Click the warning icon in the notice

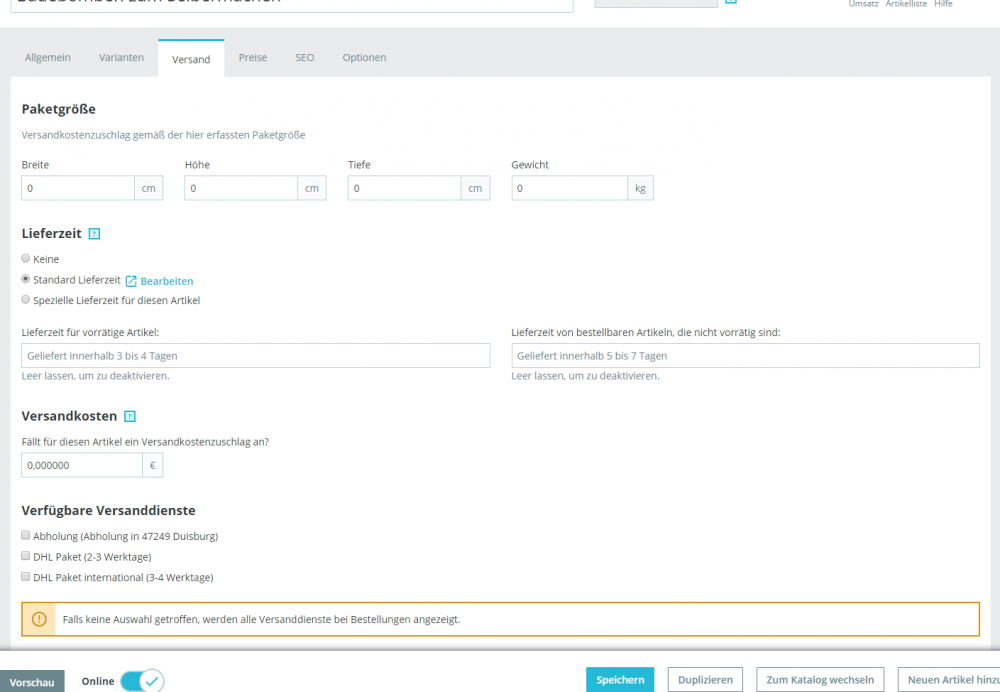(39, 619)
